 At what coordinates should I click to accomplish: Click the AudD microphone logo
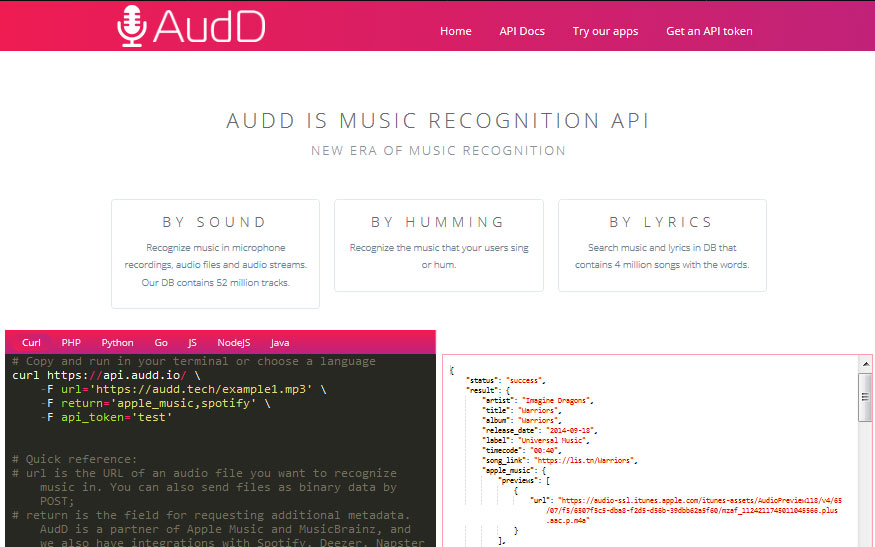191,26
